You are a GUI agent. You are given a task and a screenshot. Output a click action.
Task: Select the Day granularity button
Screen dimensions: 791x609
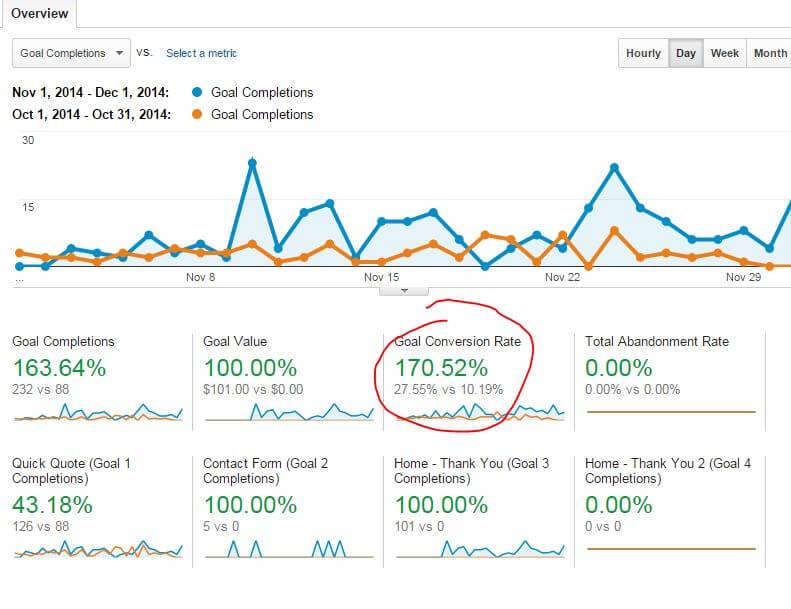point(685,53)
